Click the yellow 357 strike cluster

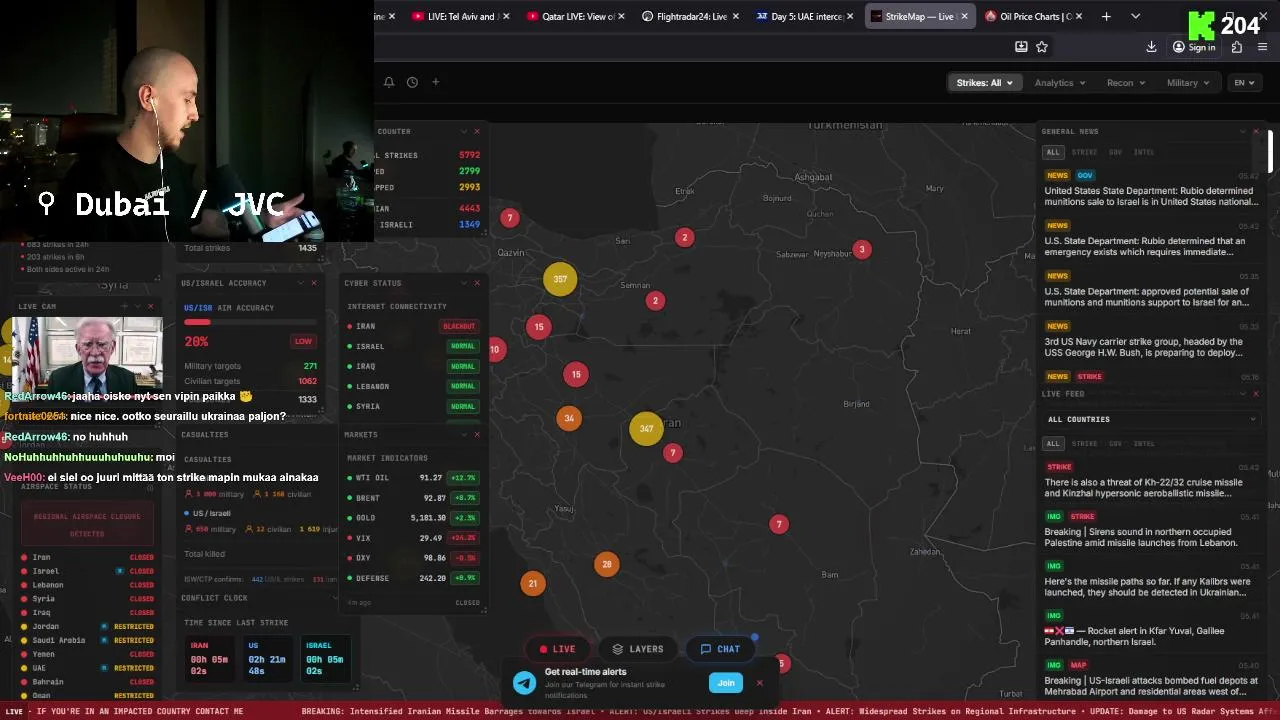[560, 279]
